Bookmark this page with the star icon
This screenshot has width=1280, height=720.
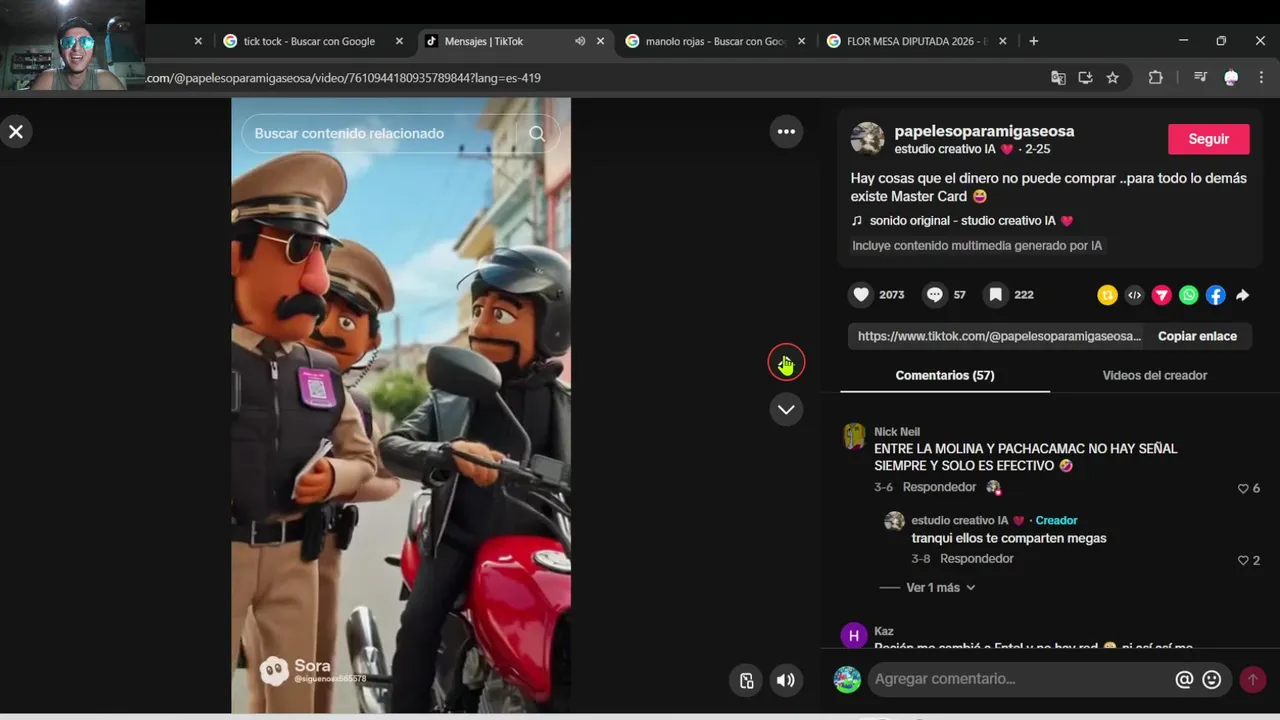(x=1112, y=78)
